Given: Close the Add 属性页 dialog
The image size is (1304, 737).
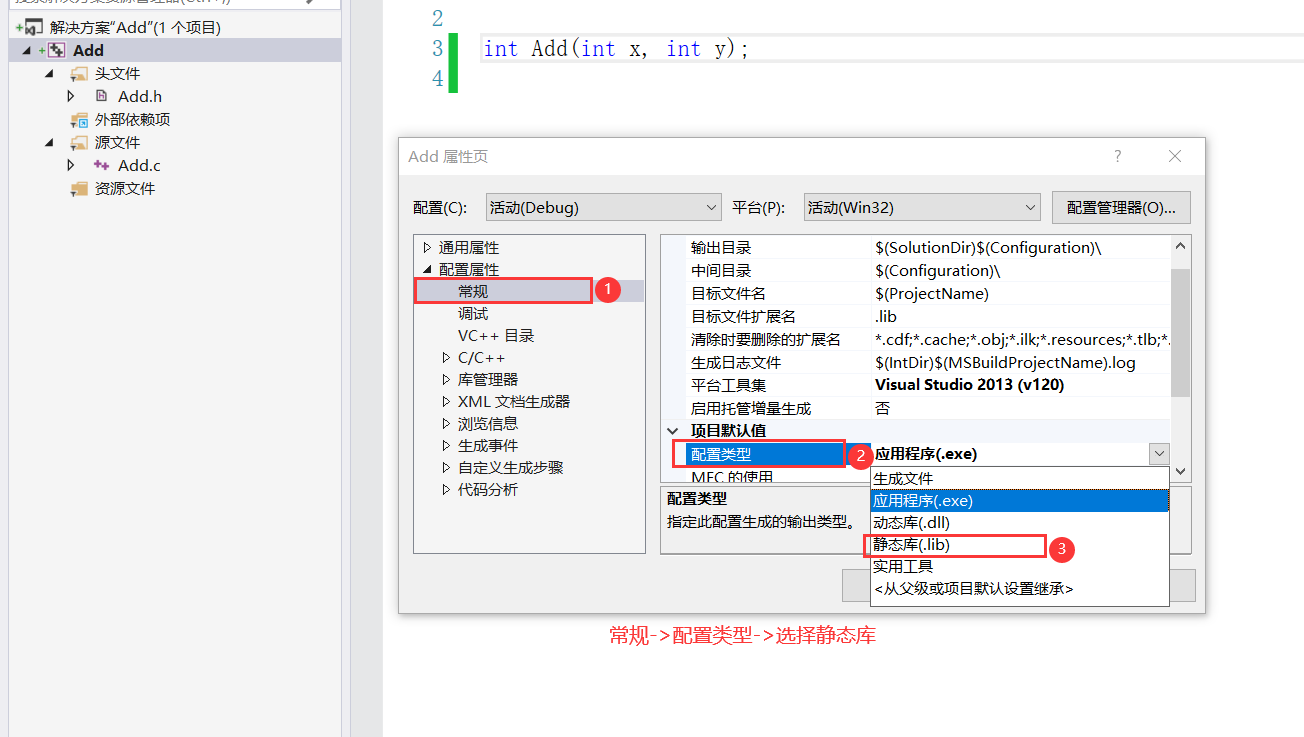Looking at the screenshot, I should [1175, 156].
